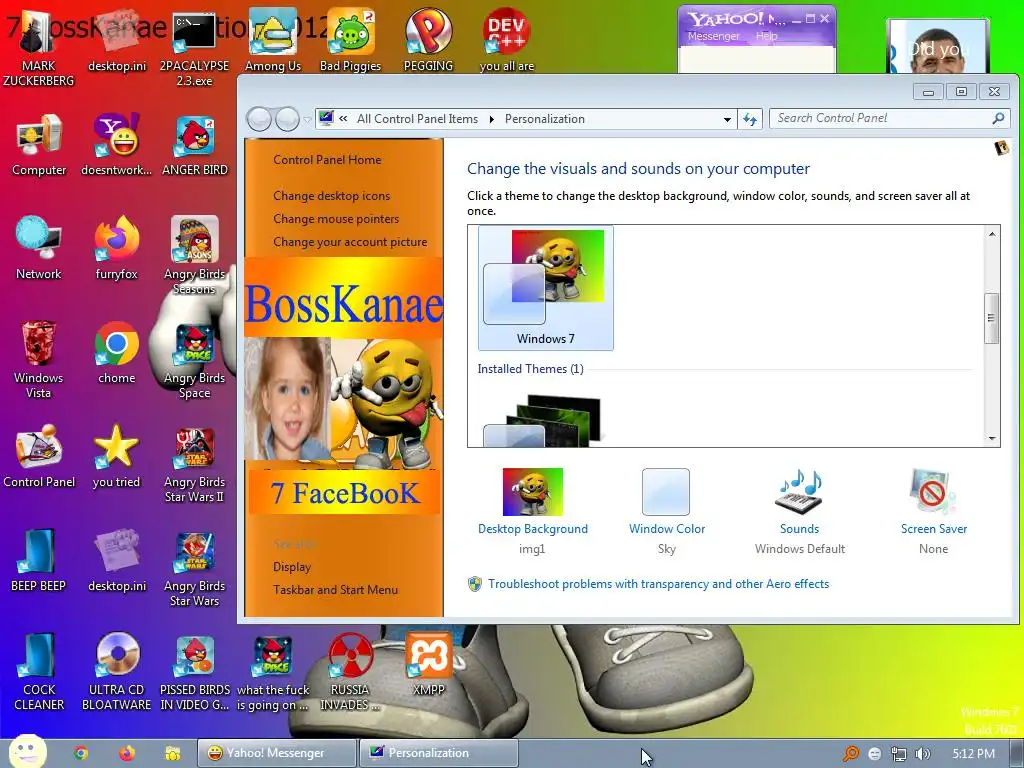Screen dimensions: 1024x768
Task: Open the ANGER BIRD shortcut
Action: [x=195, y=145]
